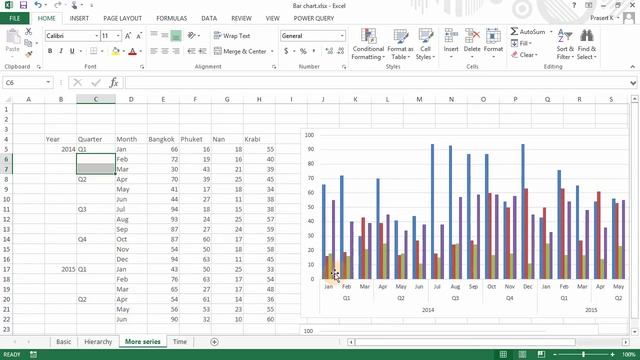Open the Time sheet tab
640x360 pixels.
click(180, 342)
